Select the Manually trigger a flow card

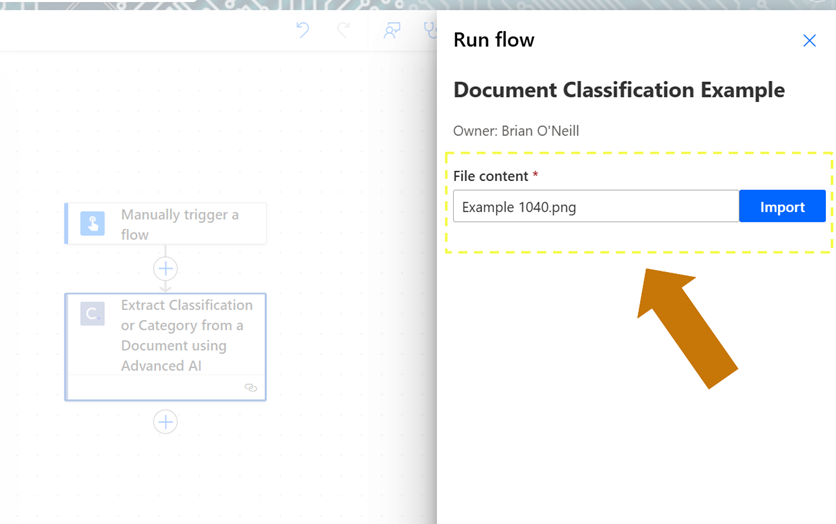pyautogui.click(x=165, y=224)
